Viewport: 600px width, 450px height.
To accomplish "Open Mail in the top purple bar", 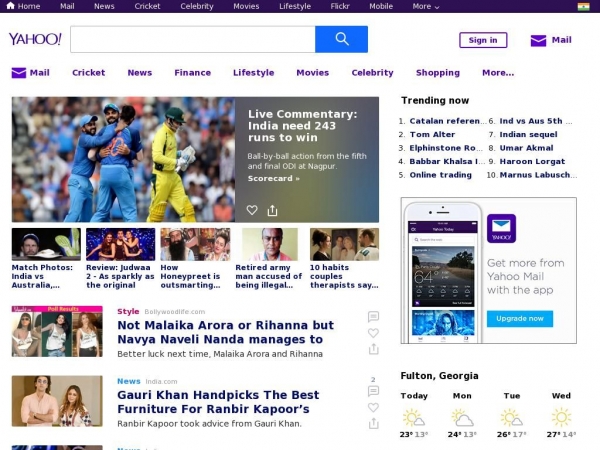I will 67,6.
